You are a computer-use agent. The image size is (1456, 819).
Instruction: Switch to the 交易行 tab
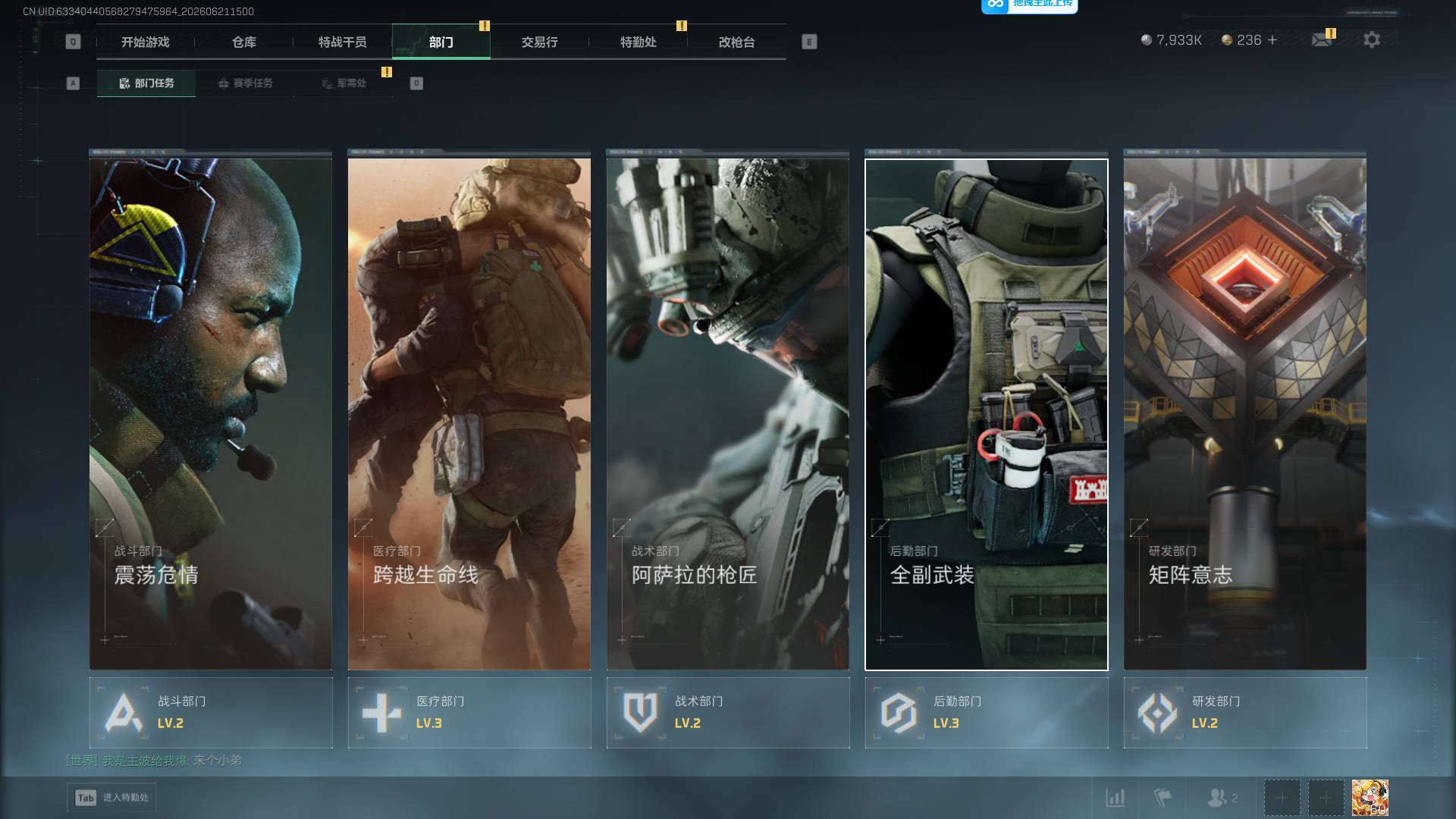(x=540, y=42)
